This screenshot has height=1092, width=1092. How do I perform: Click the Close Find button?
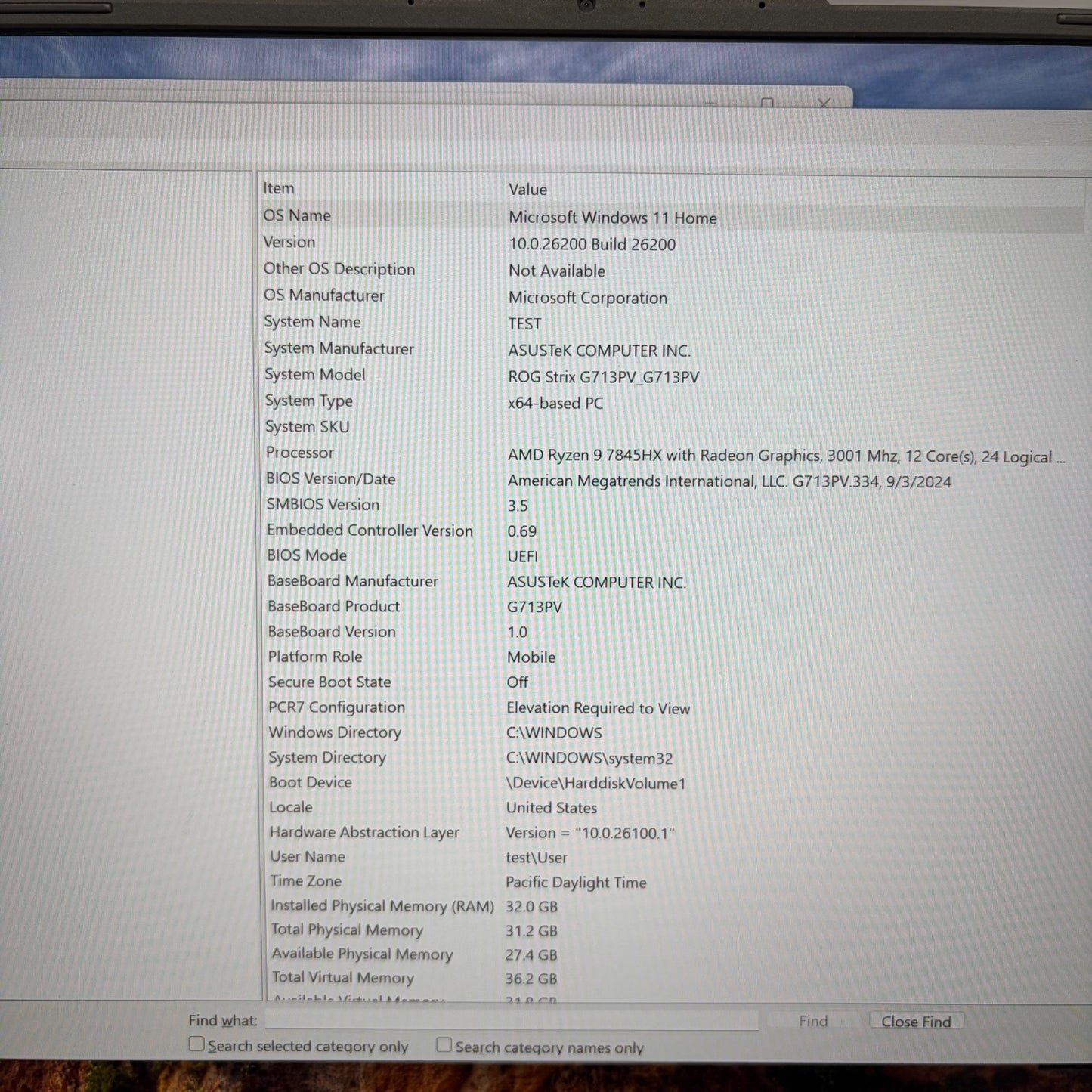tap(916, 1022)
